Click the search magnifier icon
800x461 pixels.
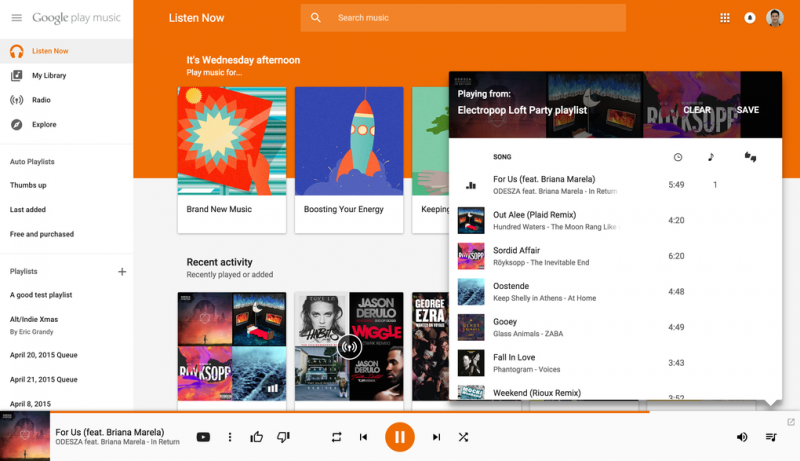click(316, 18)
